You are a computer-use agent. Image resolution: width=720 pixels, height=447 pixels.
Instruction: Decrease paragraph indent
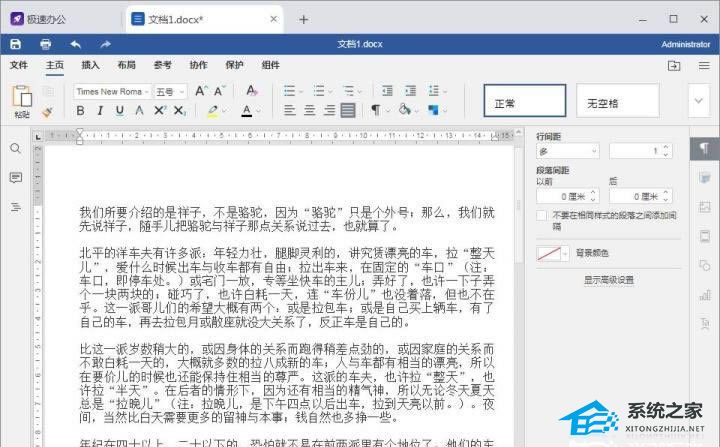pyautogui.click(x=387, y=91)
